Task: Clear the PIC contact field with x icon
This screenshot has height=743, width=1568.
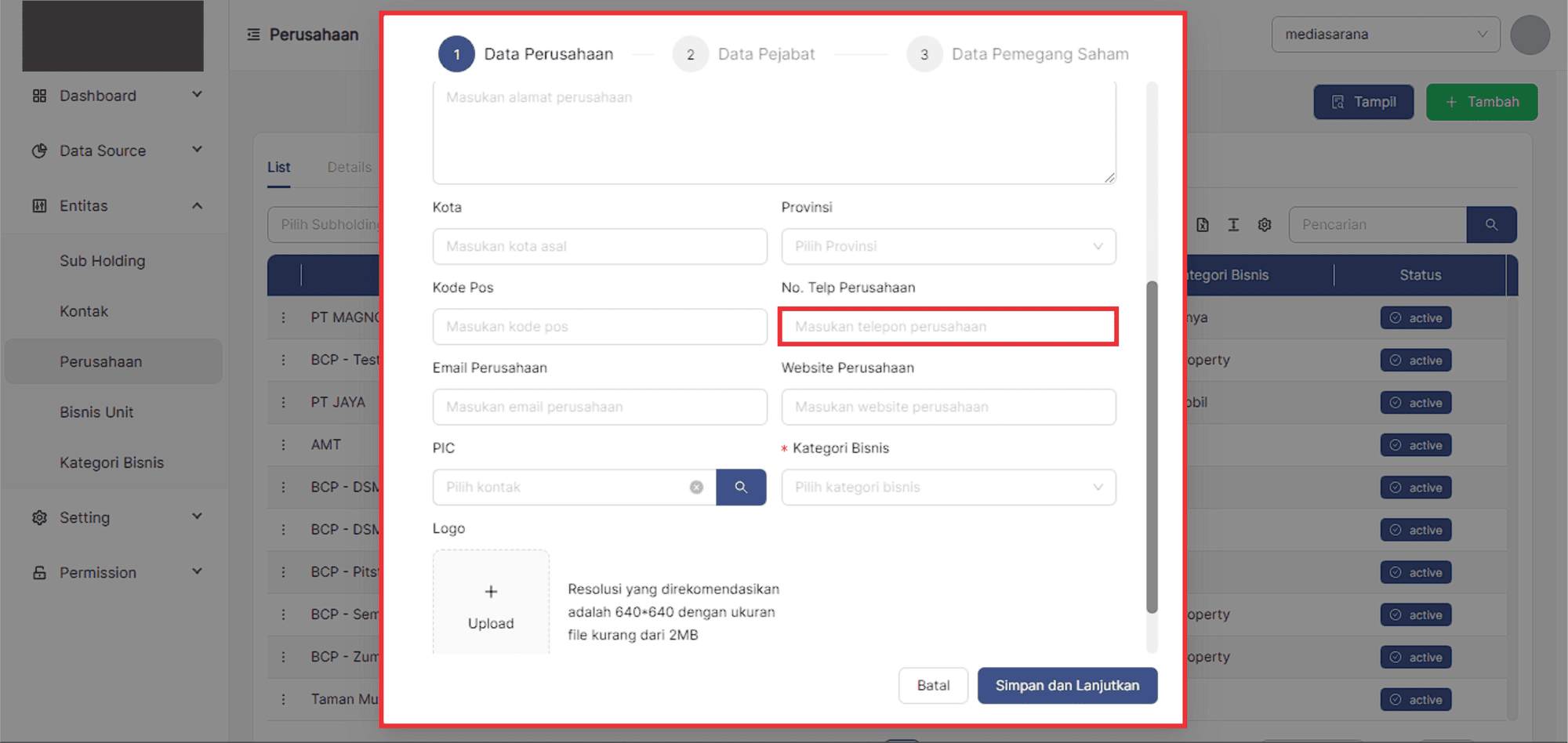Action: tap(696, 487)
